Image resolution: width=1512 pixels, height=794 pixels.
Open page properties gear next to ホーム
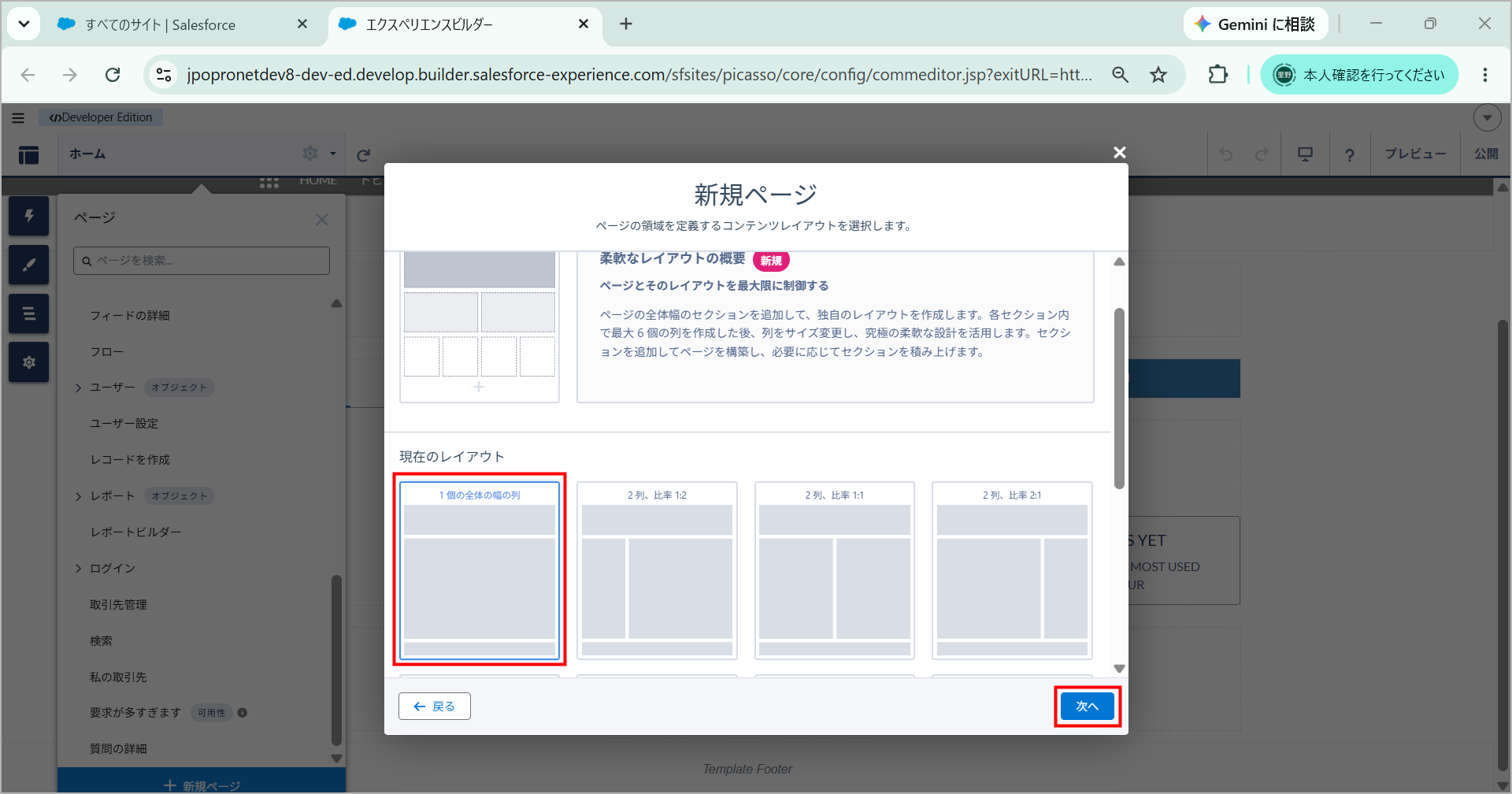(x=310, y=154)
